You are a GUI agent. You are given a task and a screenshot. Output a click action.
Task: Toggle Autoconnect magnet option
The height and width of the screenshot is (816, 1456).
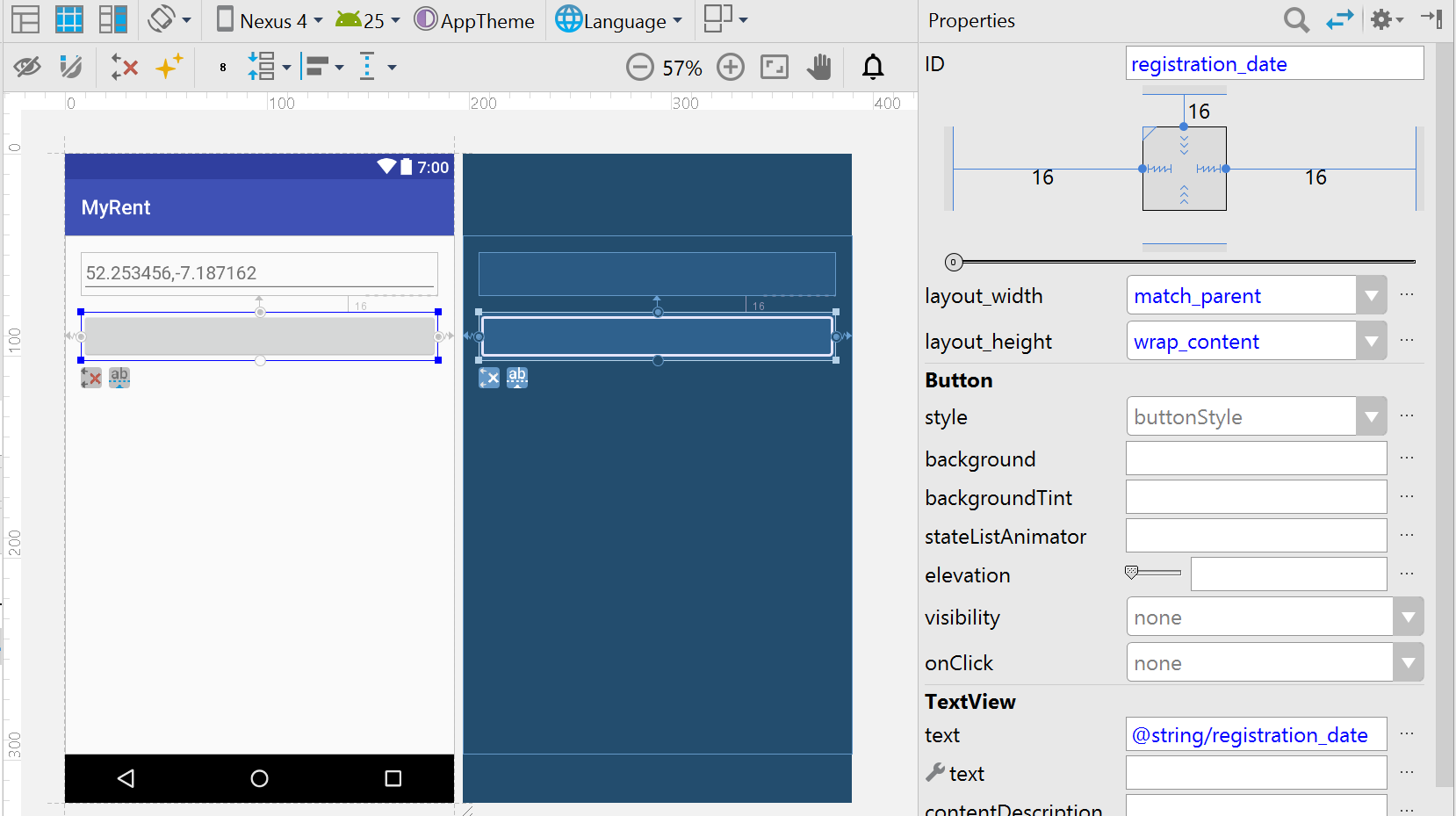pos(70,67)
